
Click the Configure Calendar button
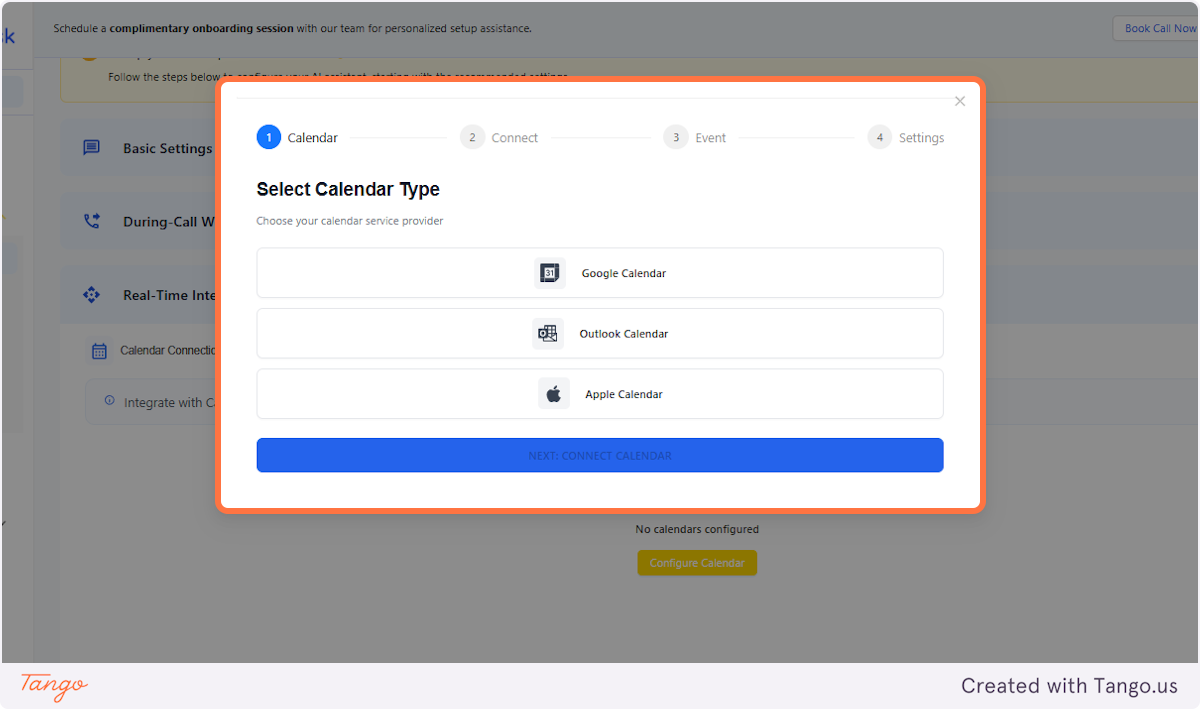[x=697, y=563]
